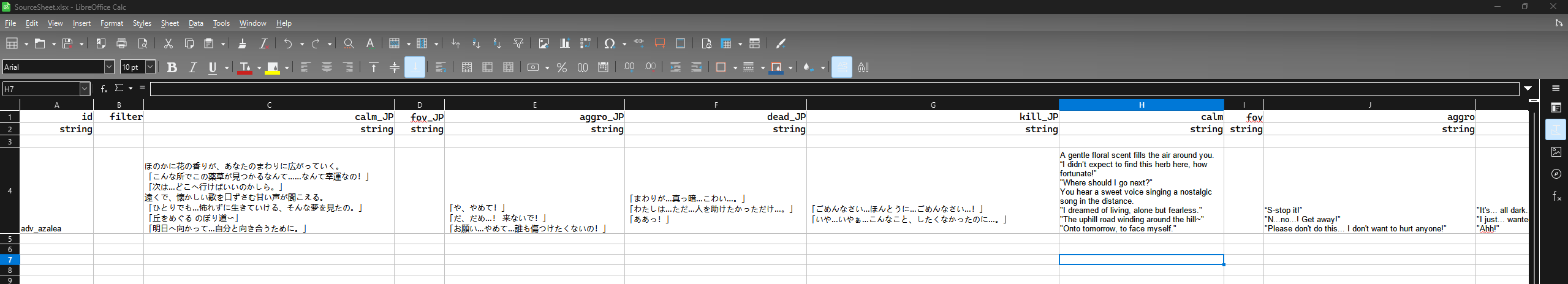Toggle Italic text formatting

tap(192, 67)
